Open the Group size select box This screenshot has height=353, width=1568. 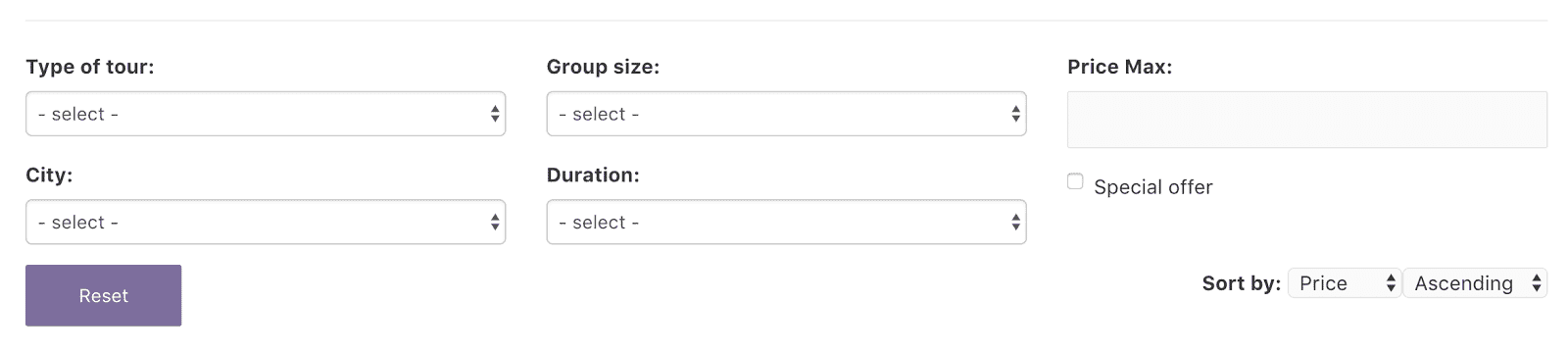(786, 114)
